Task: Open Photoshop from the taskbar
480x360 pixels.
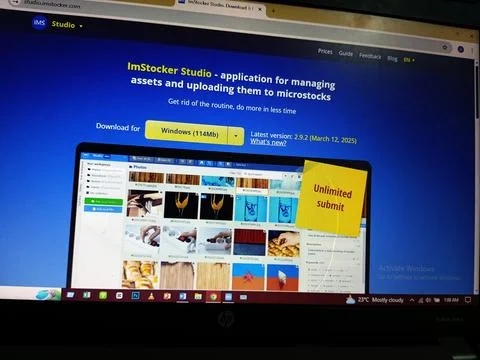Action: 135,296
